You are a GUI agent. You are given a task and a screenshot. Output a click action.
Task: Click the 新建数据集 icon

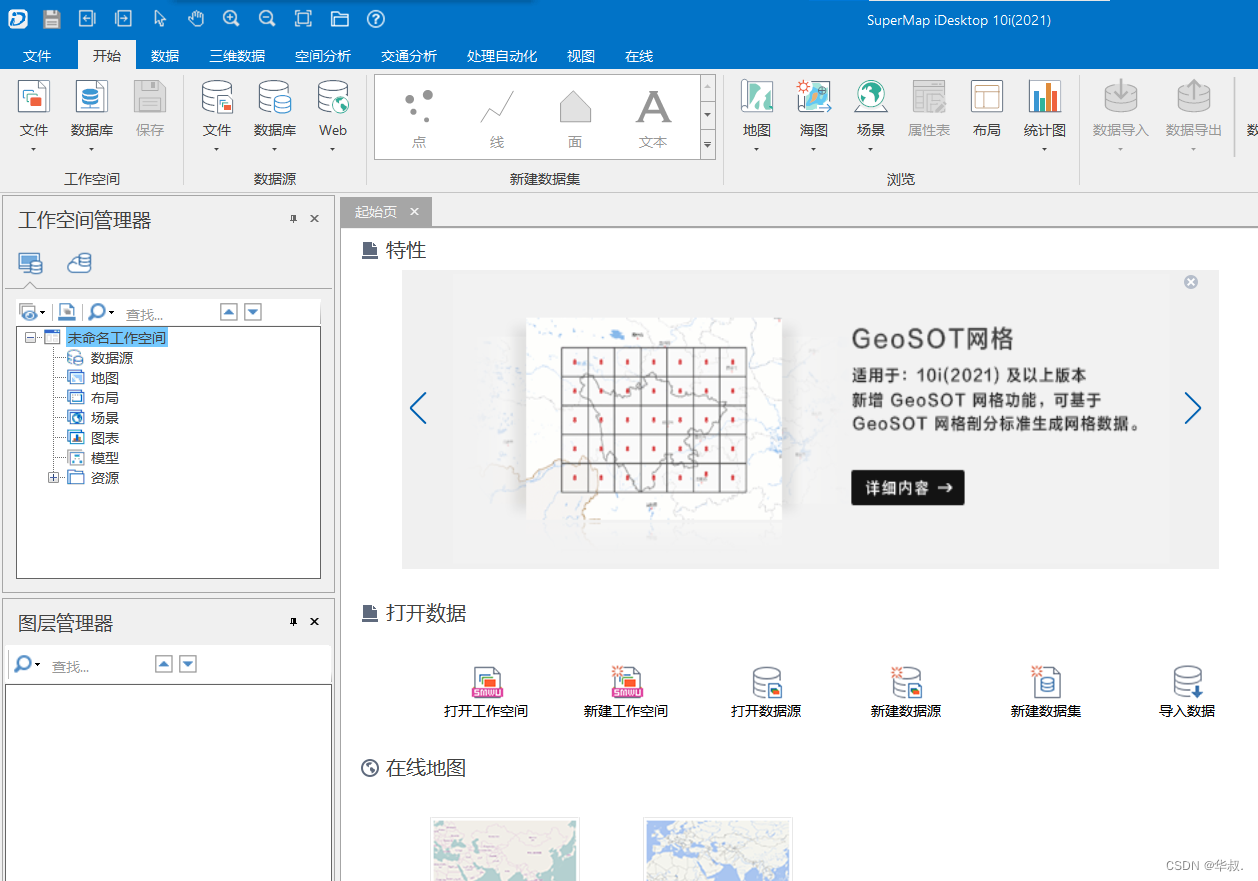tap(1046, 682)
